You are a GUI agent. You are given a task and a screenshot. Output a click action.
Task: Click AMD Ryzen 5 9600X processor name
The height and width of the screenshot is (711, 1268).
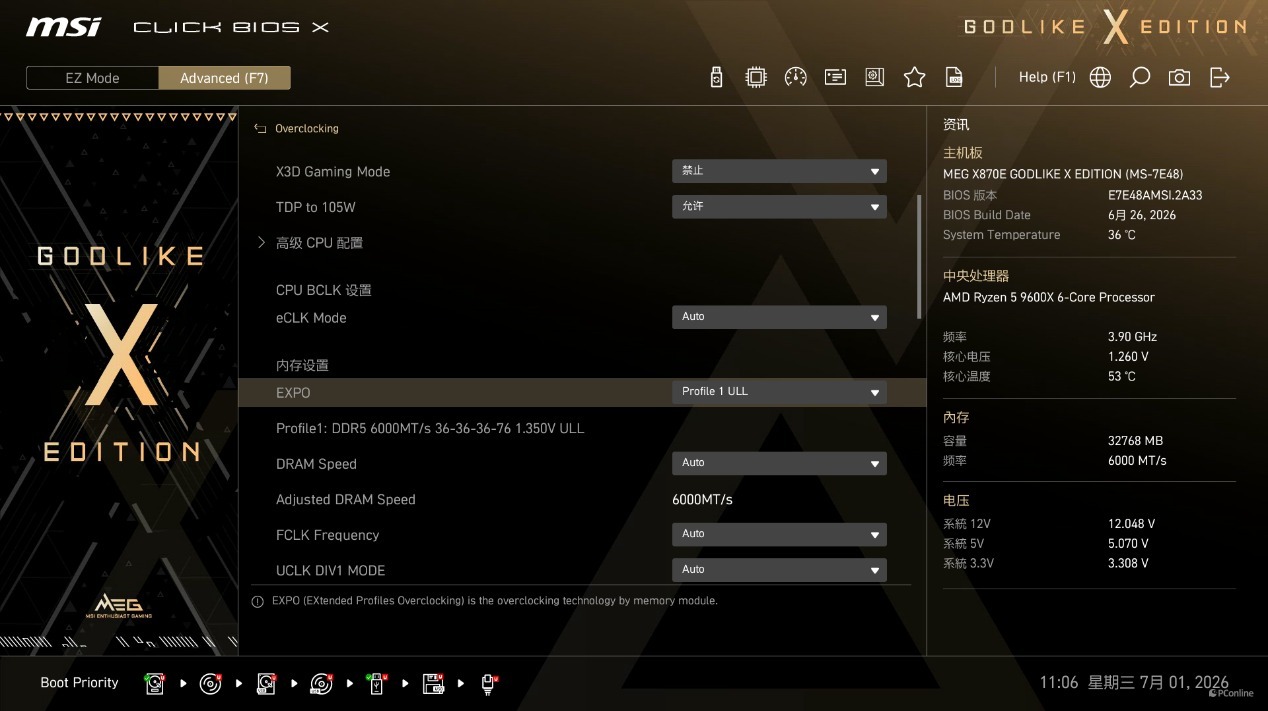(x=1049, y=297)
